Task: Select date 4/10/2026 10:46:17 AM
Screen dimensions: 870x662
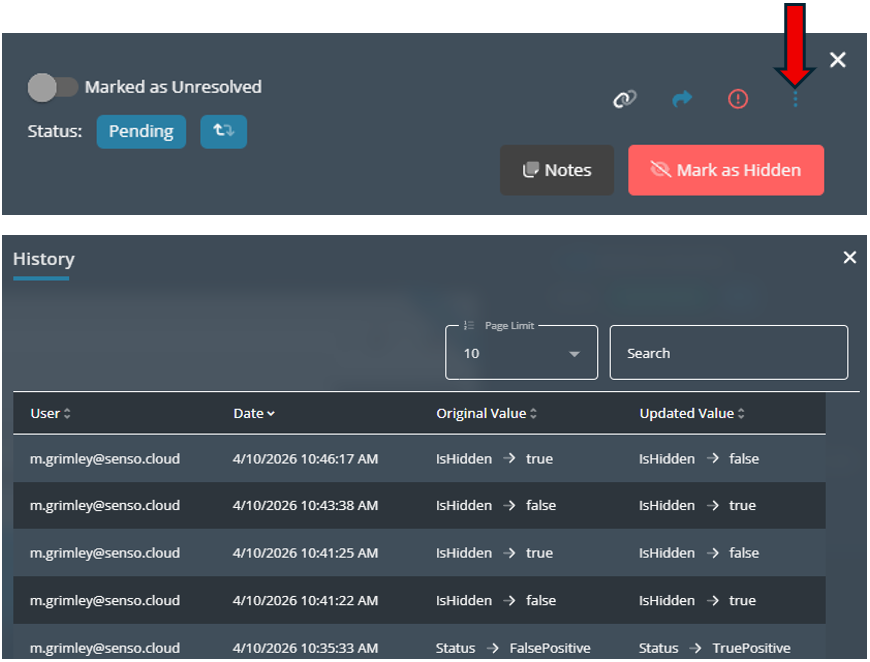Action: coord(305,459)
